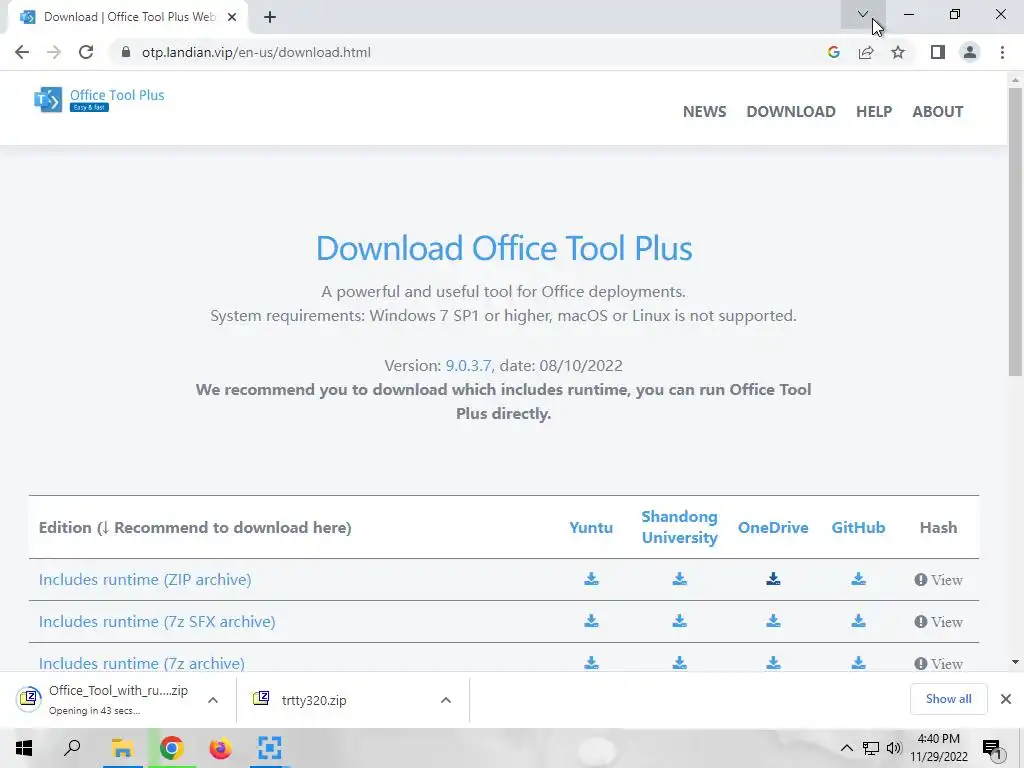1024x768 pixels.
Task: Open the Office Tool Plus logo homepage
Action: coord(99,99)
